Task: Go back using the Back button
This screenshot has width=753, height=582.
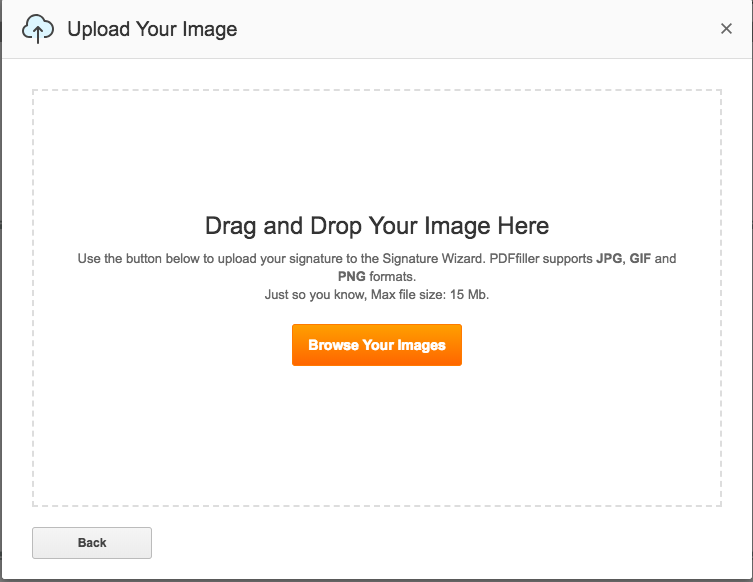Action: click(x=92, y=543)
